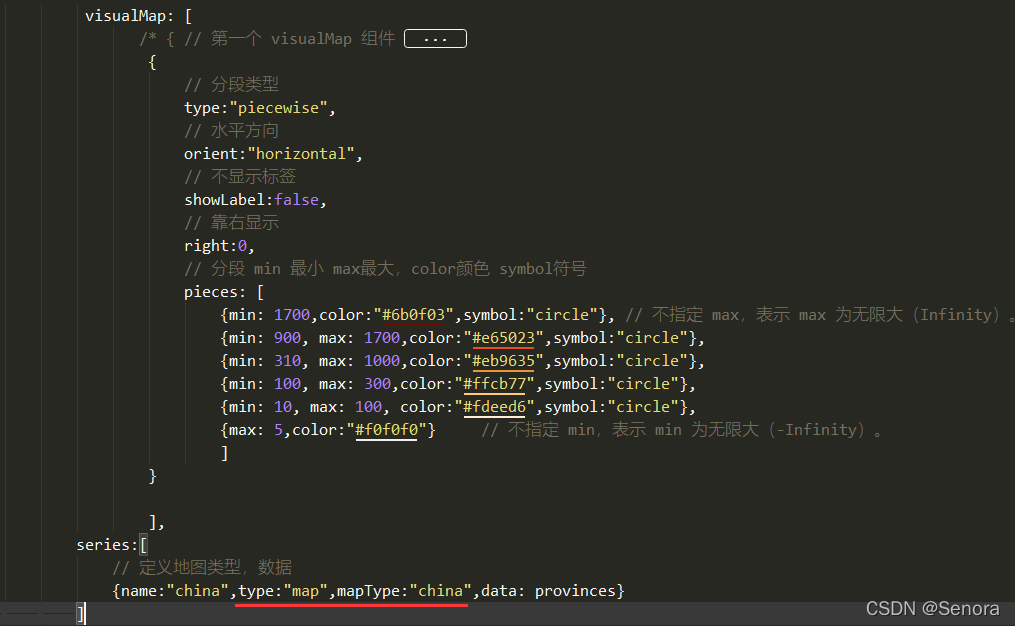
Task: Click the max value 300
Action: (377, 384)
